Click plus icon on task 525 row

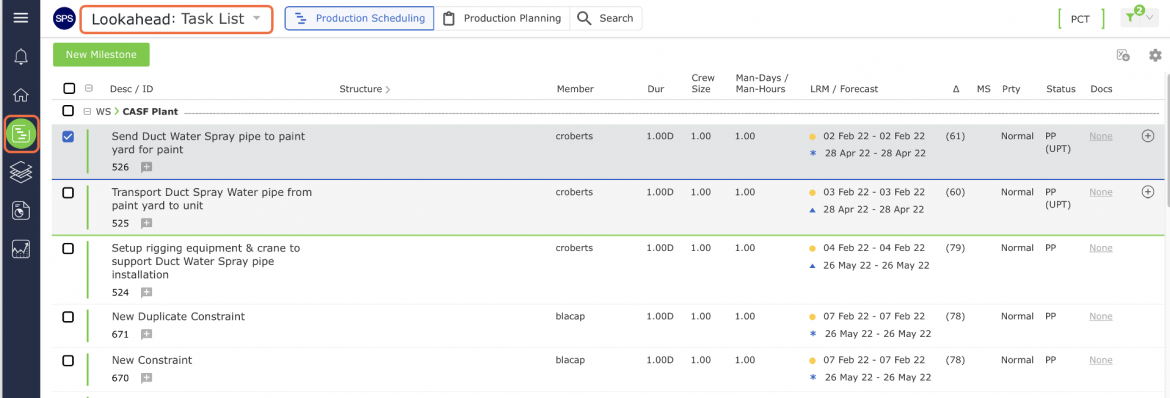[x=1148, y=192]
